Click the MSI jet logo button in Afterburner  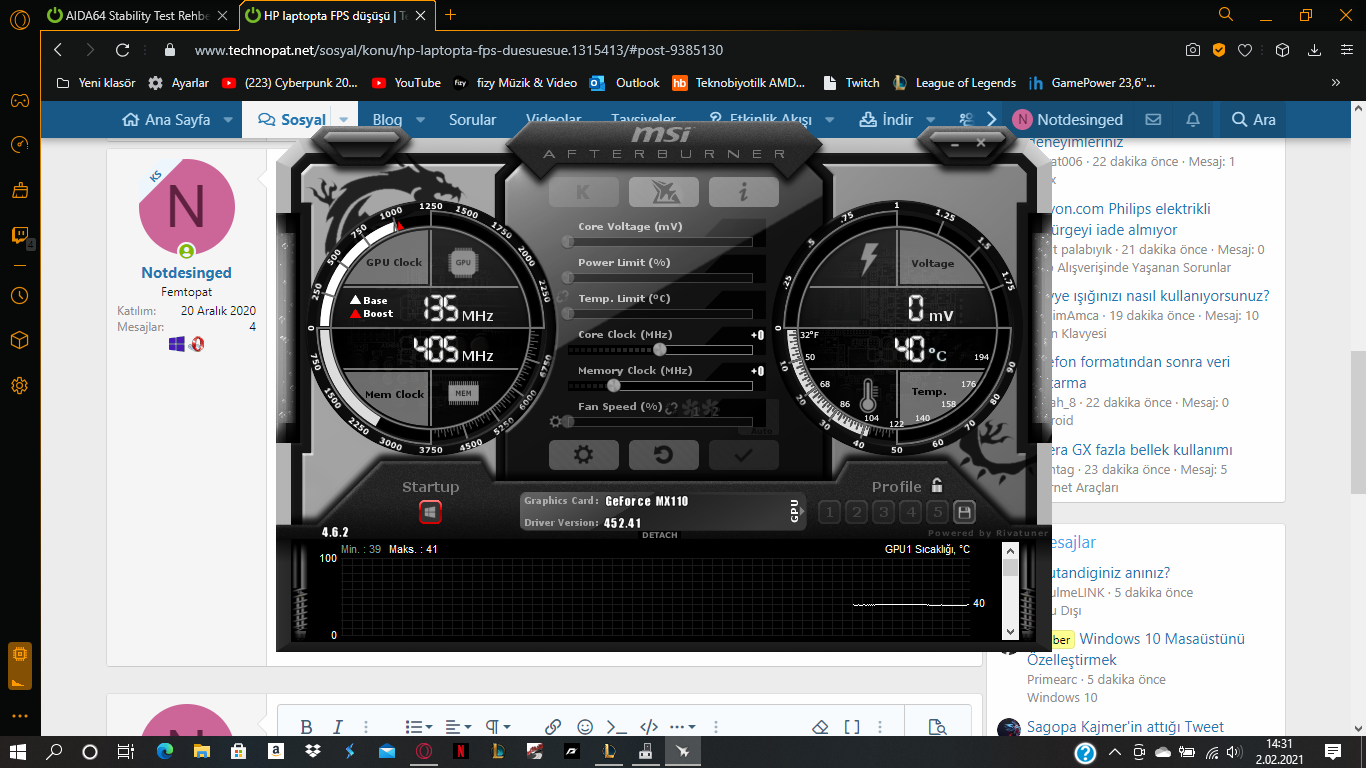(x=663, y=192)
